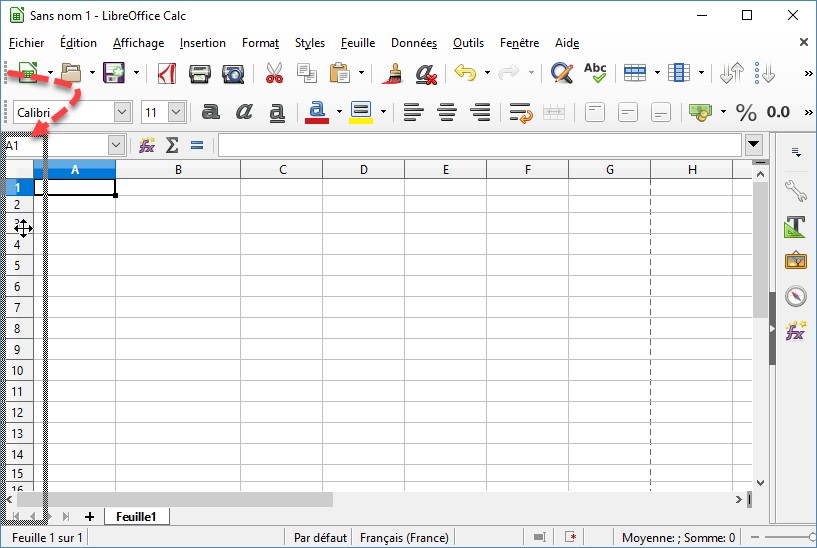This screenshot has width=817, height=548.
Task: Click the Export as PDF icon
Action: tap(169, 73)
